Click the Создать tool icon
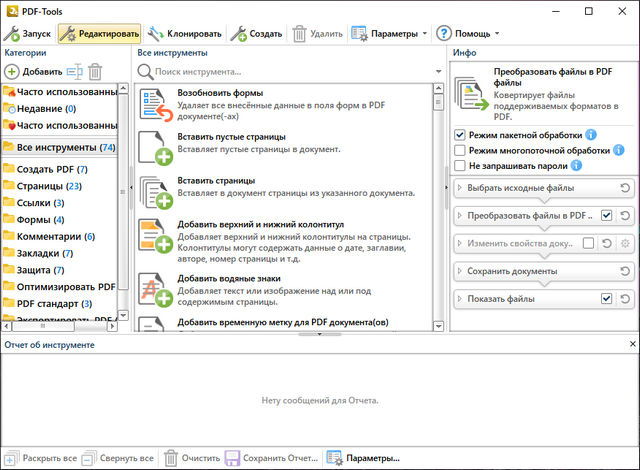This screenshot has height=470, width=640. pos(240,34)
